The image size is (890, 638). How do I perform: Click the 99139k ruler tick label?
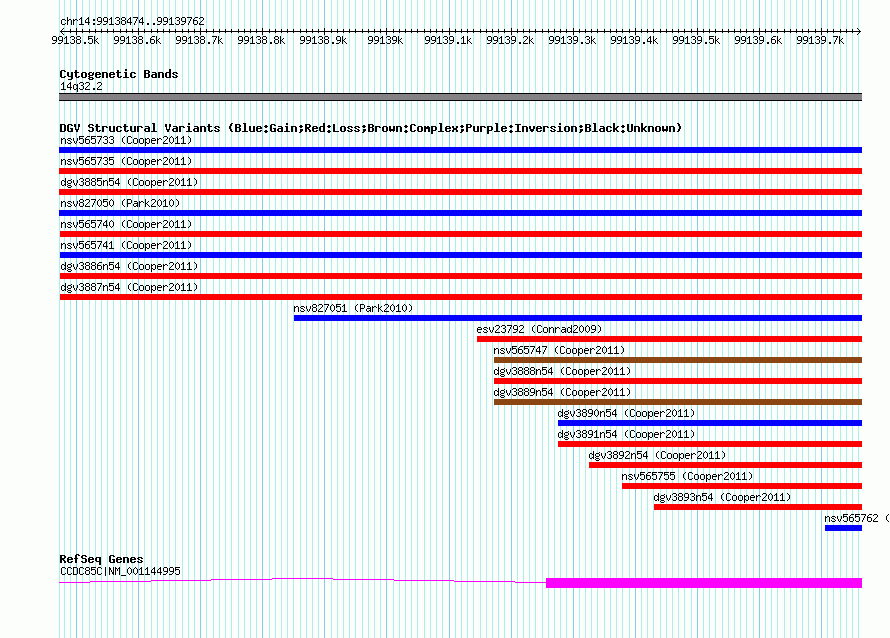click(385, 40)
